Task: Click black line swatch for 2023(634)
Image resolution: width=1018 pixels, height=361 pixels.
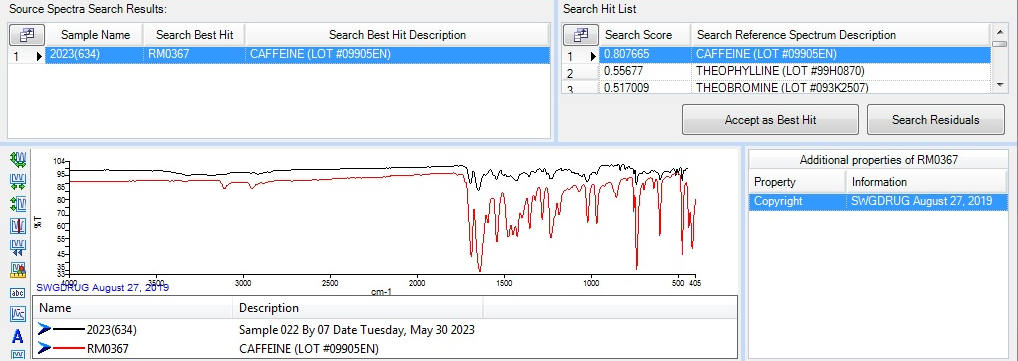Action: [69, 330]
